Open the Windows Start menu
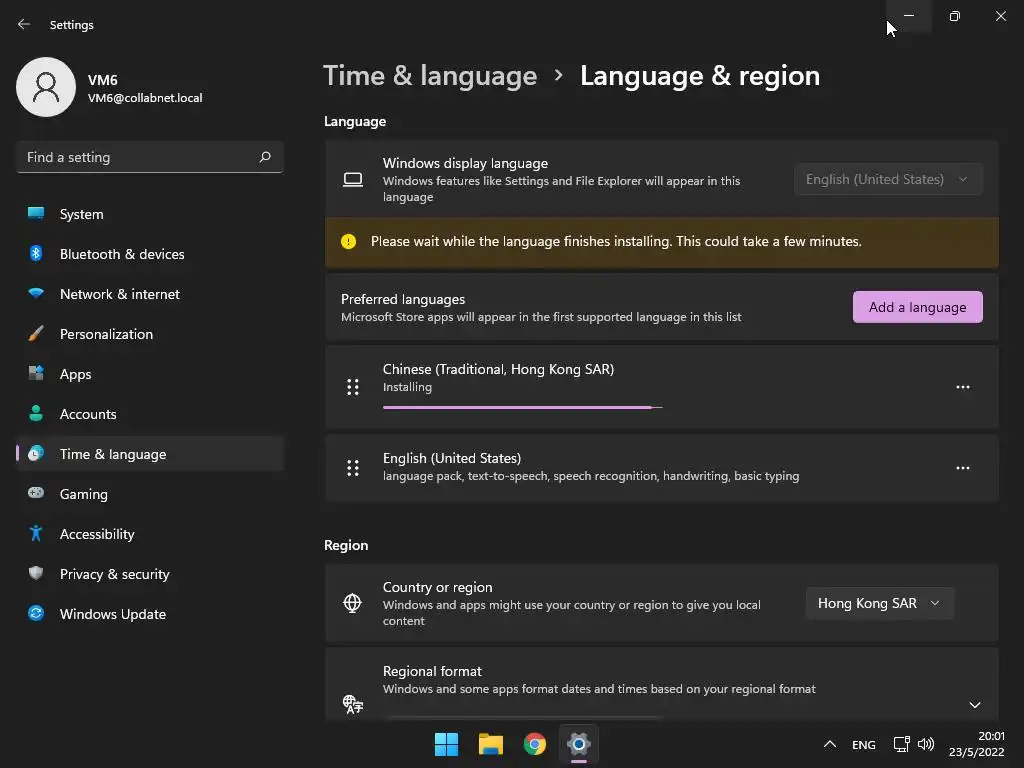The width and height of the screenshot is (1024, 768). (446, 744)
